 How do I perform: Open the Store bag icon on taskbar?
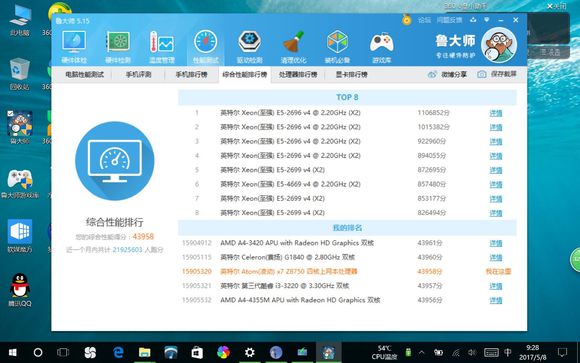tap(197, 352)
